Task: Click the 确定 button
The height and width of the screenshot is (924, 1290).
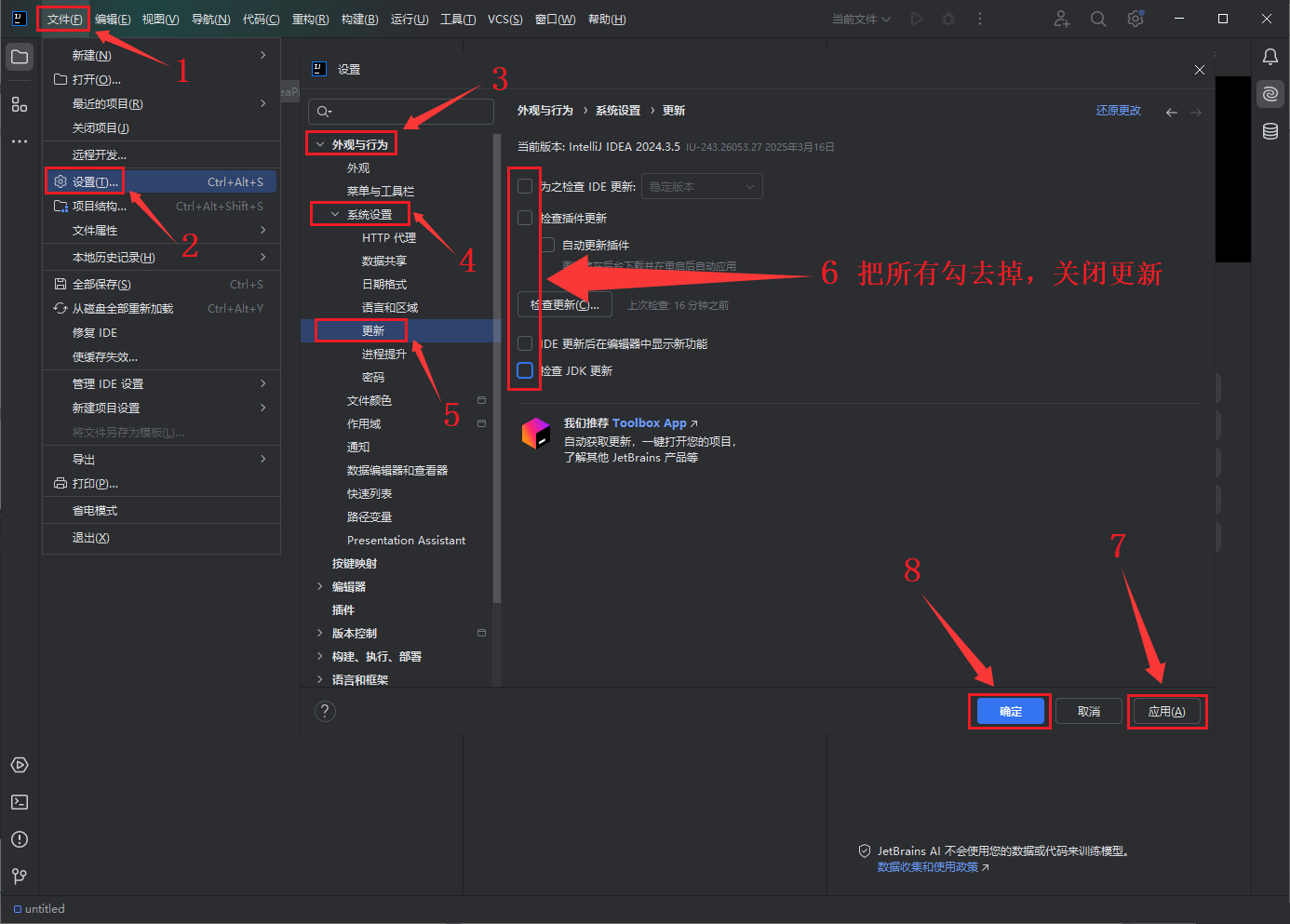Action: tap(1011, 711)
